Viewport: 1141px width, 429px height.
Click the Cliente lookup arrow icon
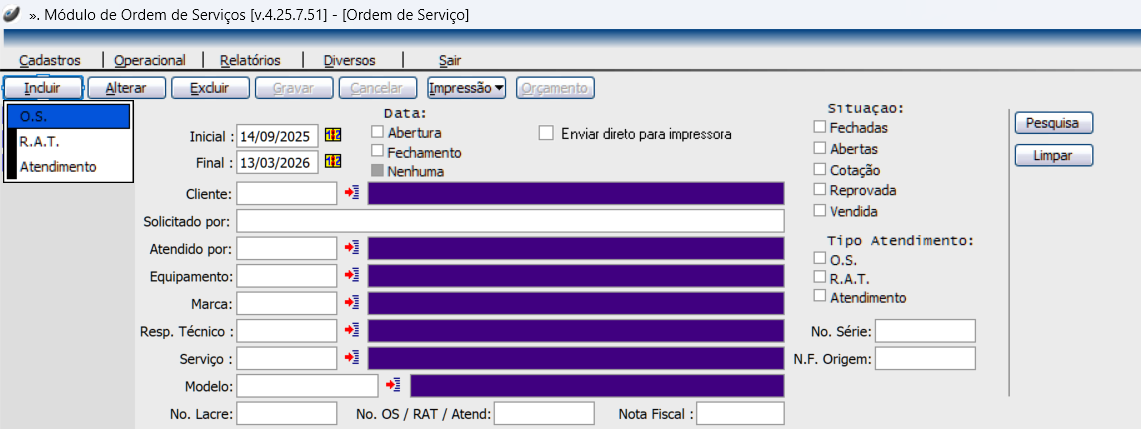tap(352, 193)
